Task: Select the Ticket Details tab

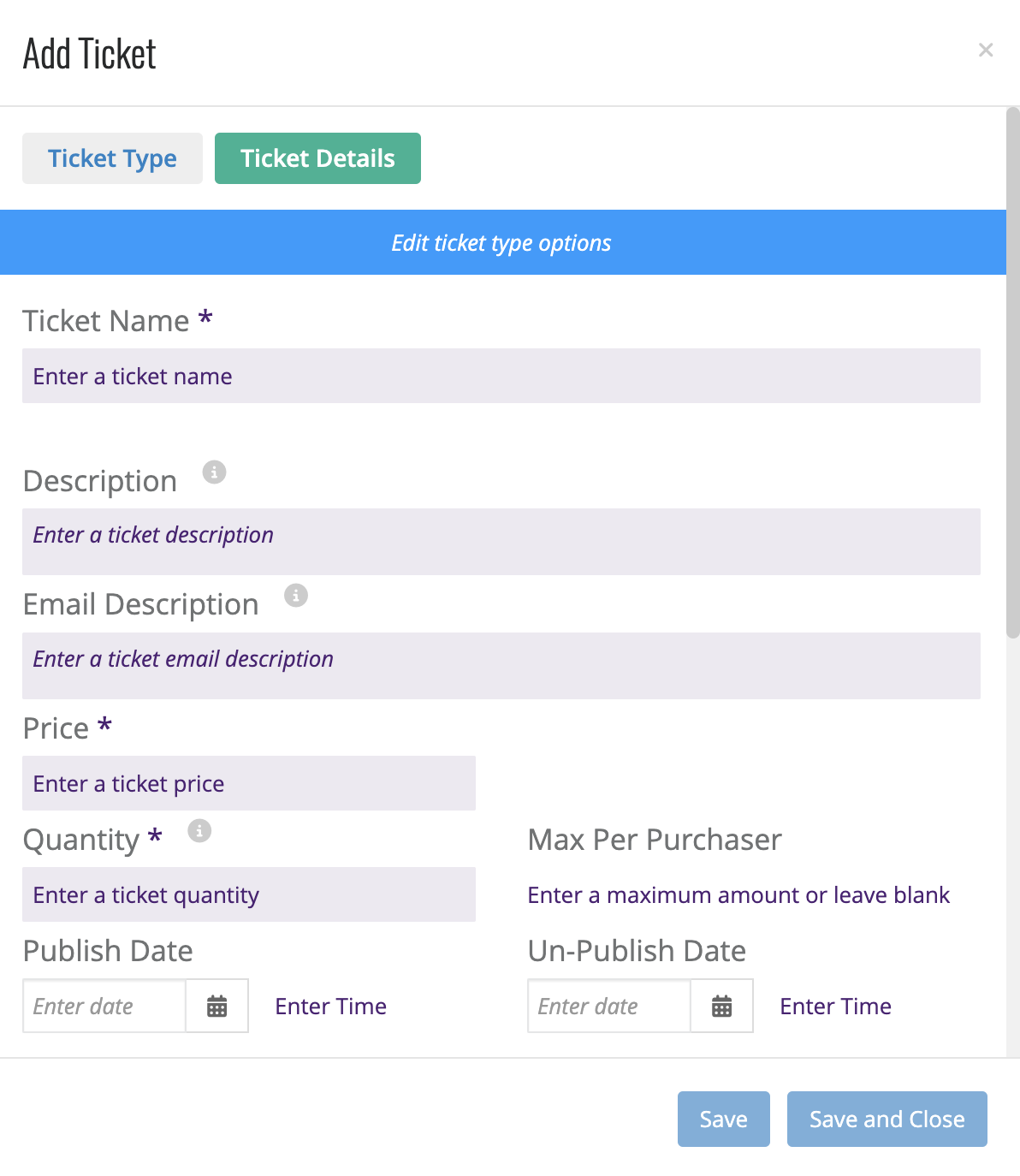Action: (x=317, y=158)
